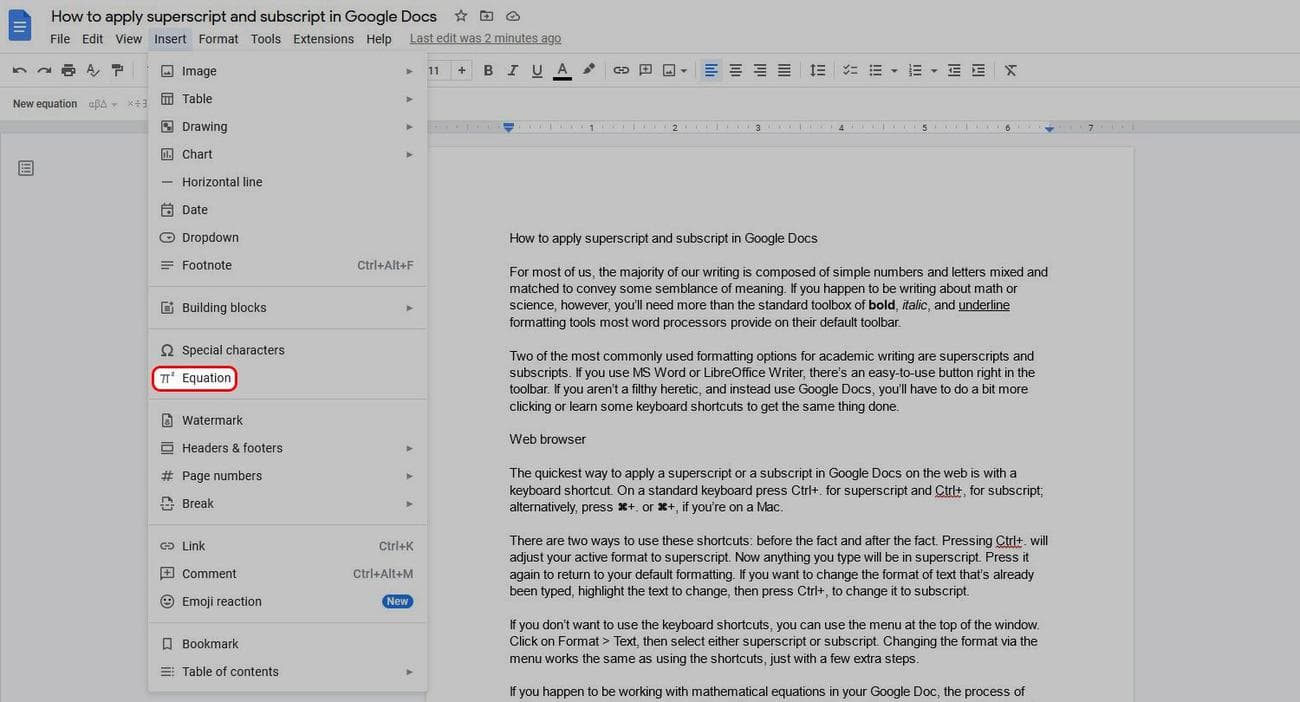Viewport: 1300px width, 702px height.
Task: Insert a link using the toolbar icon
Action: click(621, 70)
